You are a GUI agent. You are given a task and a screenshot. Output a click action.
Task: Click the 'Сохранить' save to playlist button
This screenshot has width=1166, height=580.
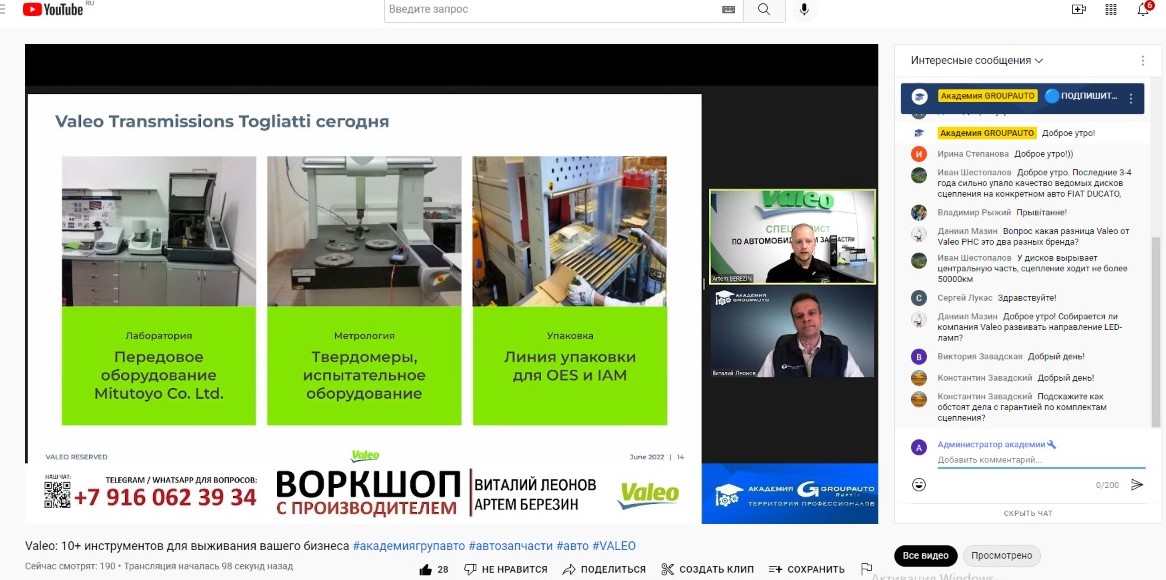(x=807, y=569)
